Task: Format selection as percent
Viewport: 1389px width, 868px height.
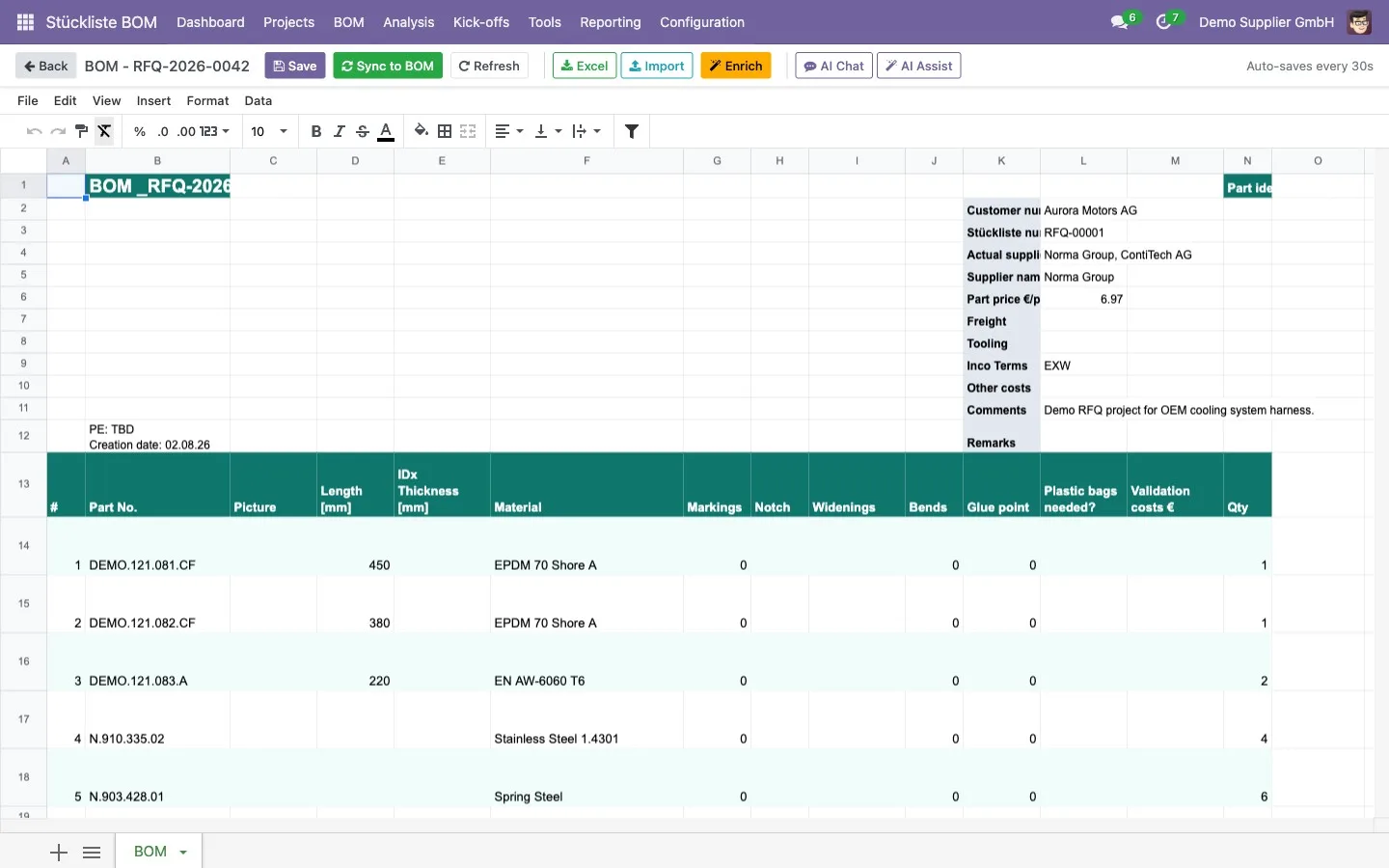Action: tap(140, 131)
